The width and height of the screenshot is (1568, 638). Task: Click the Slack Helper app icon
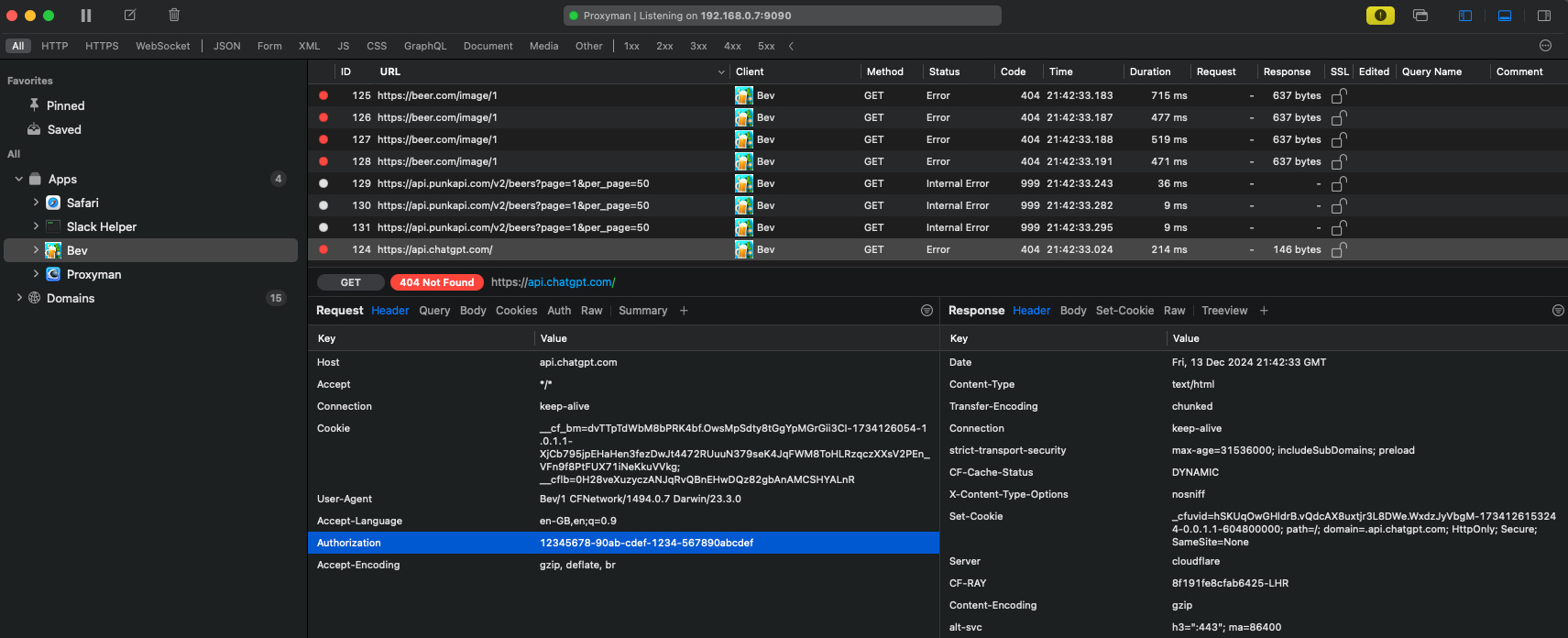pyautogui.click(x=53, y=226)
